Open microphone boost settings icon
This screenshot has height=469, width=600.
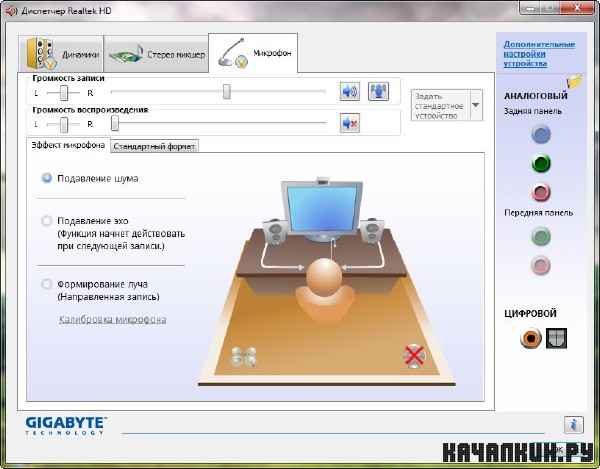378,91
